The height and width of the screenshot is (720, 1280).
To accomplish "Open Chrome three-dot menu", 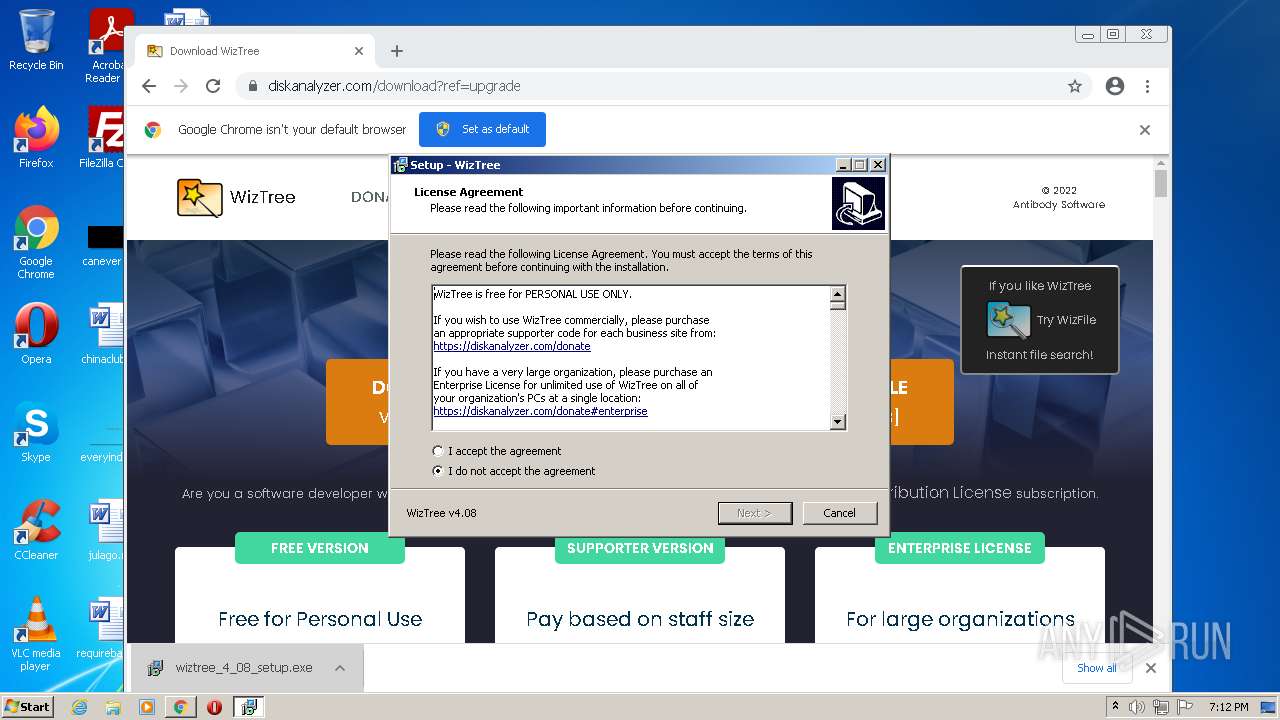I will (1147, 86).
